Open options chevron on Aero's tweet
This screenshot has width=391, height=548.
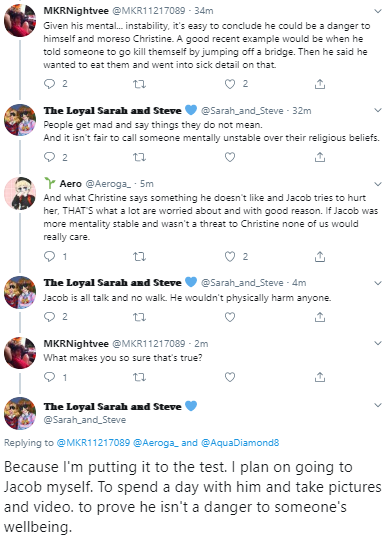click(x=378, y=184)
